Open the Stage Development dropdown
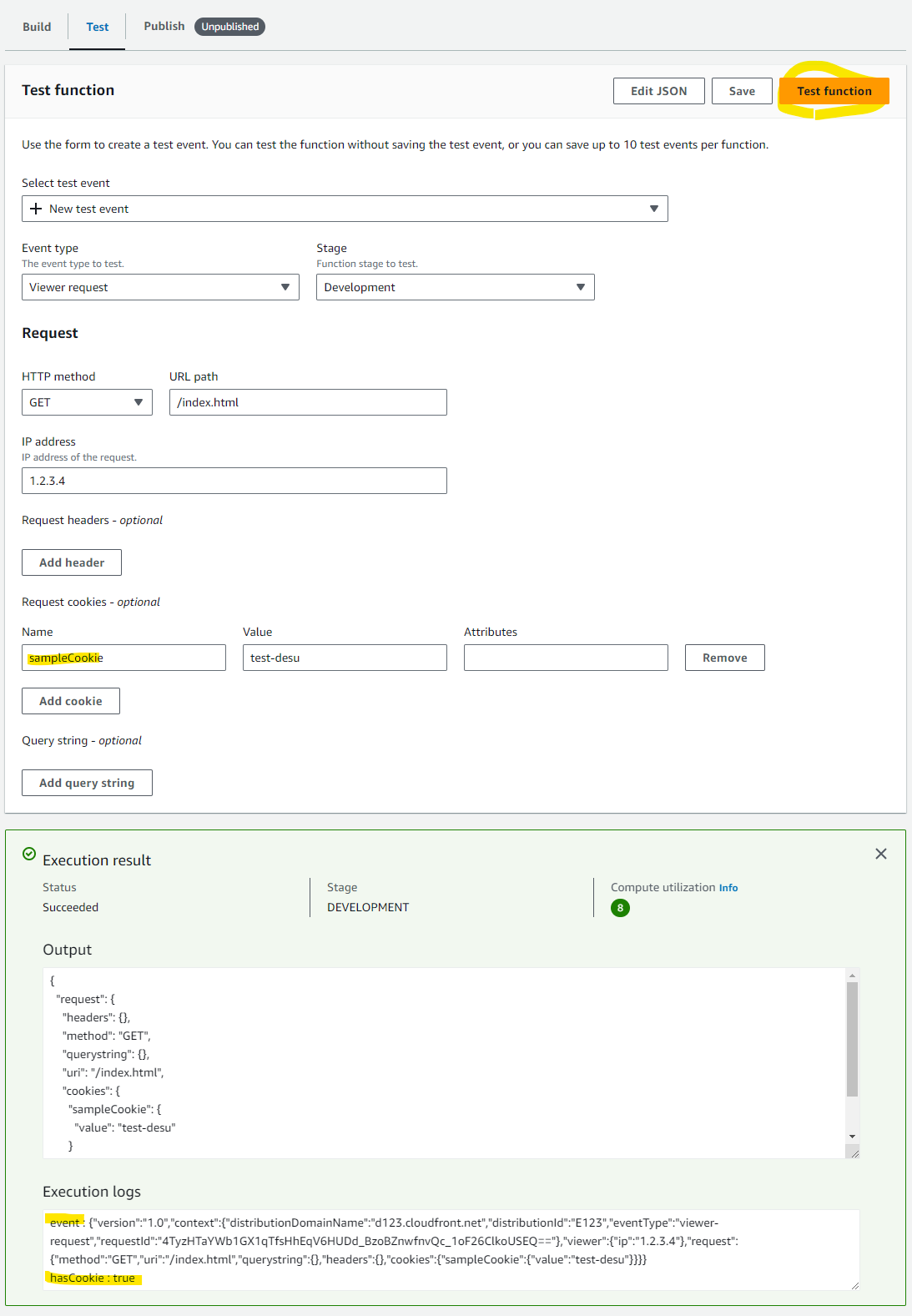This screenshot has width=912, height=1316. [456, 287]
